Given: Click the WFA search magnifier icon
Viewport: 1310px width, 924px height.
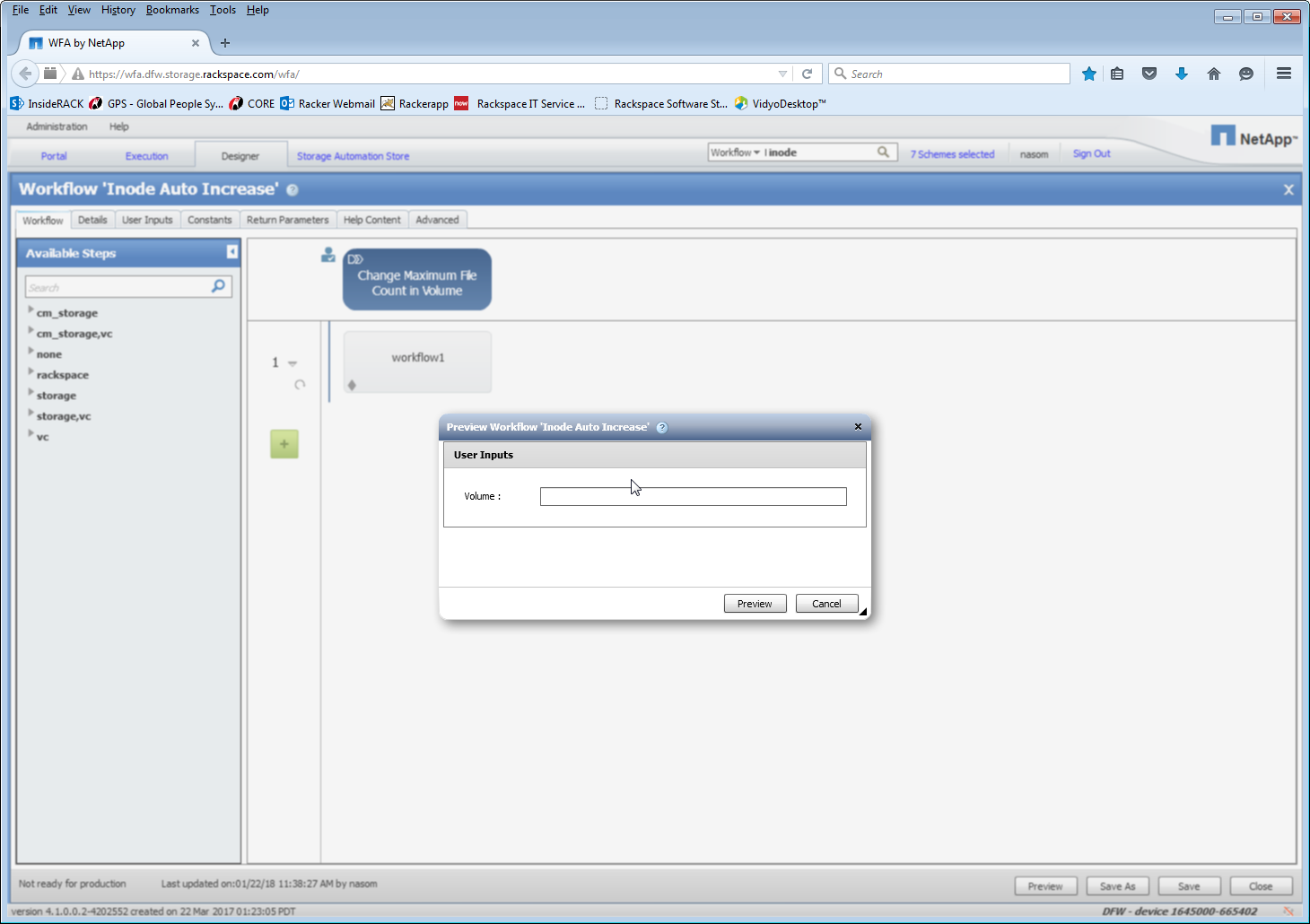Looking at the screenshot, I should point(884,153).
